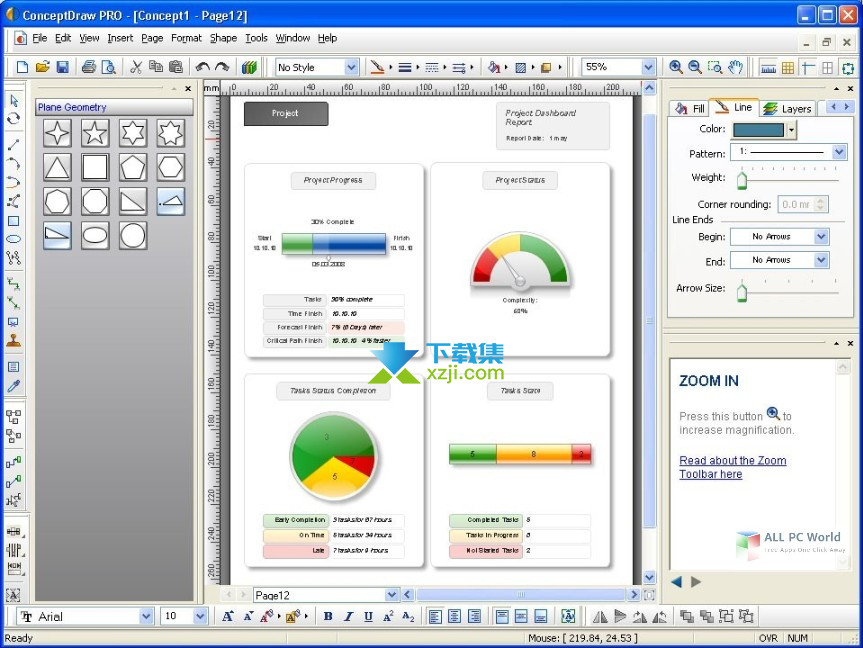863x648 pixels.
Task: Pick the pentagon shape from library
Action: (133, 167)
